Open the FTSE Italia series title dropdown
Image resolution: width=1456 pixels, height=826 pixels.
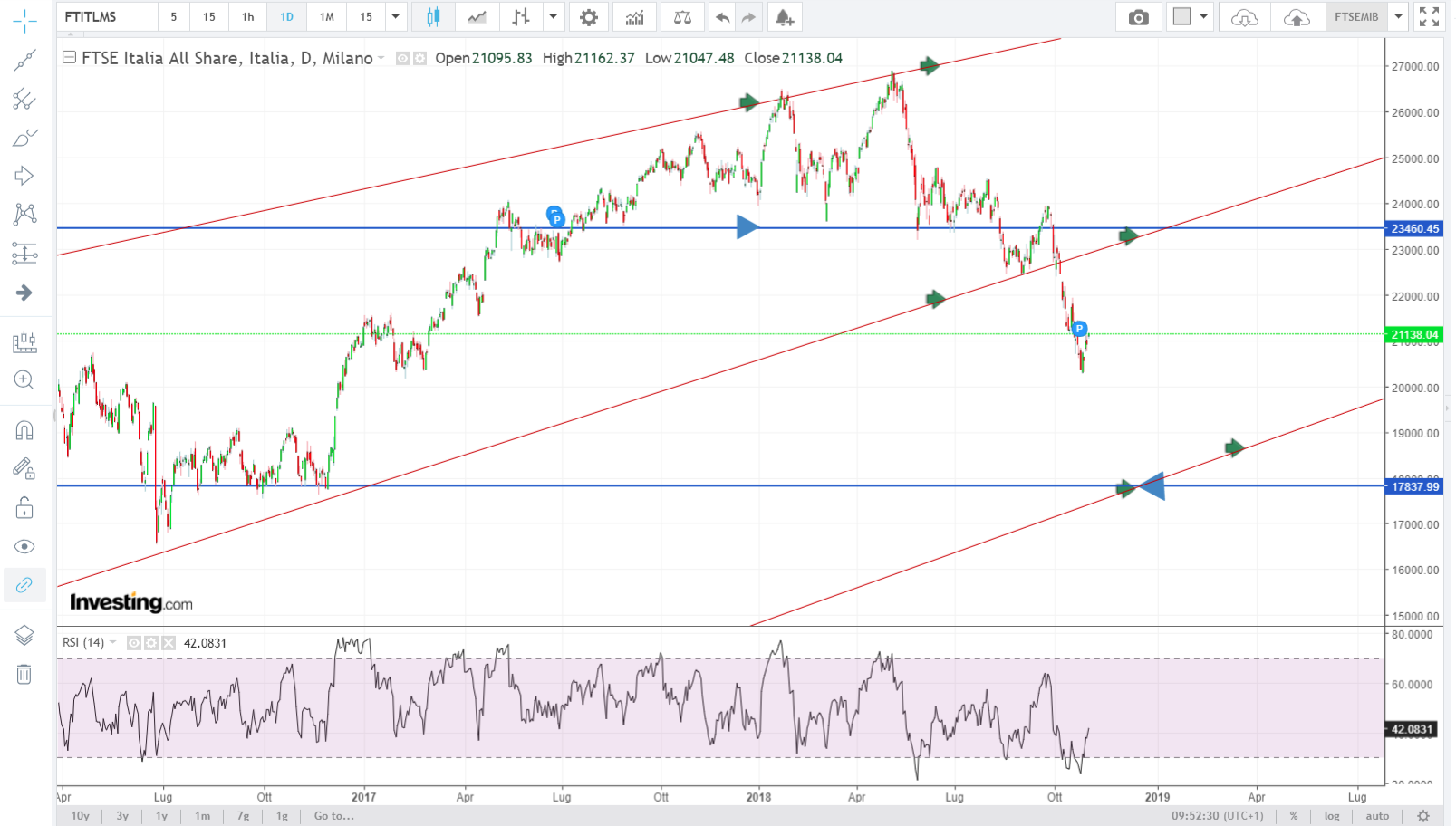pyautogui.click(x=381, y=58)
